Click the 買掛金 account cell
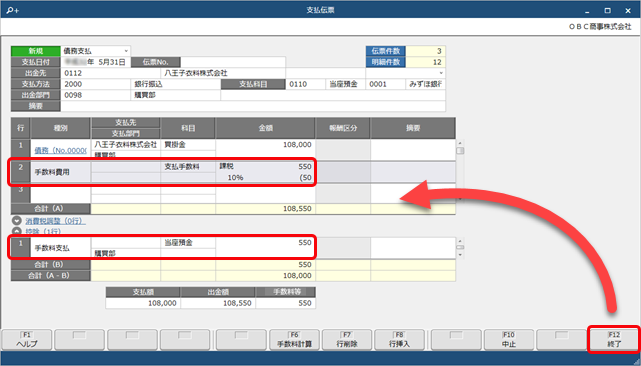This screenshot has width=641, height=366. (188, 145)
